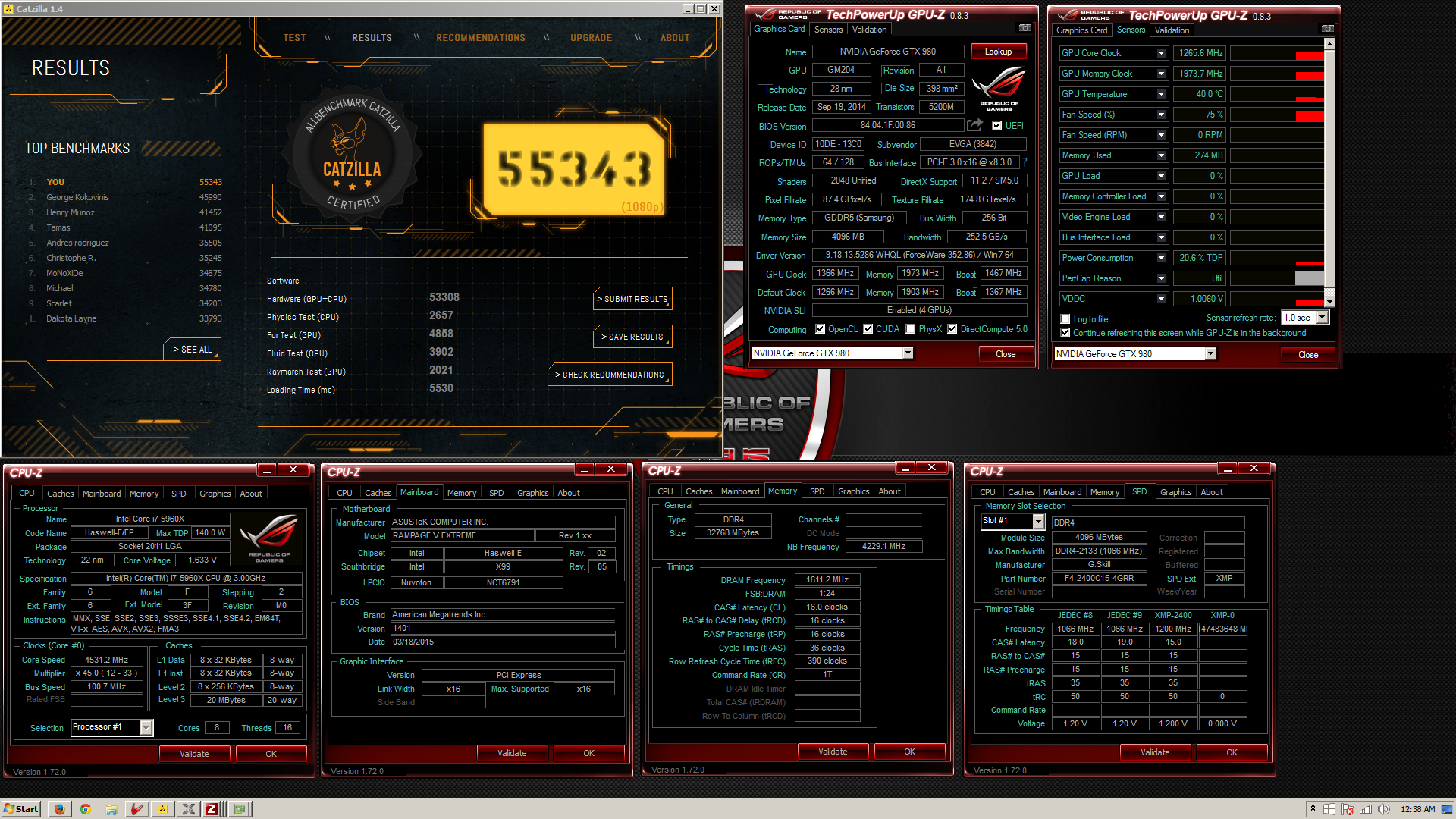Click the ROG logo in the GPU-Z Graphics Card window
1456x819 pixels.
(999, 89)
